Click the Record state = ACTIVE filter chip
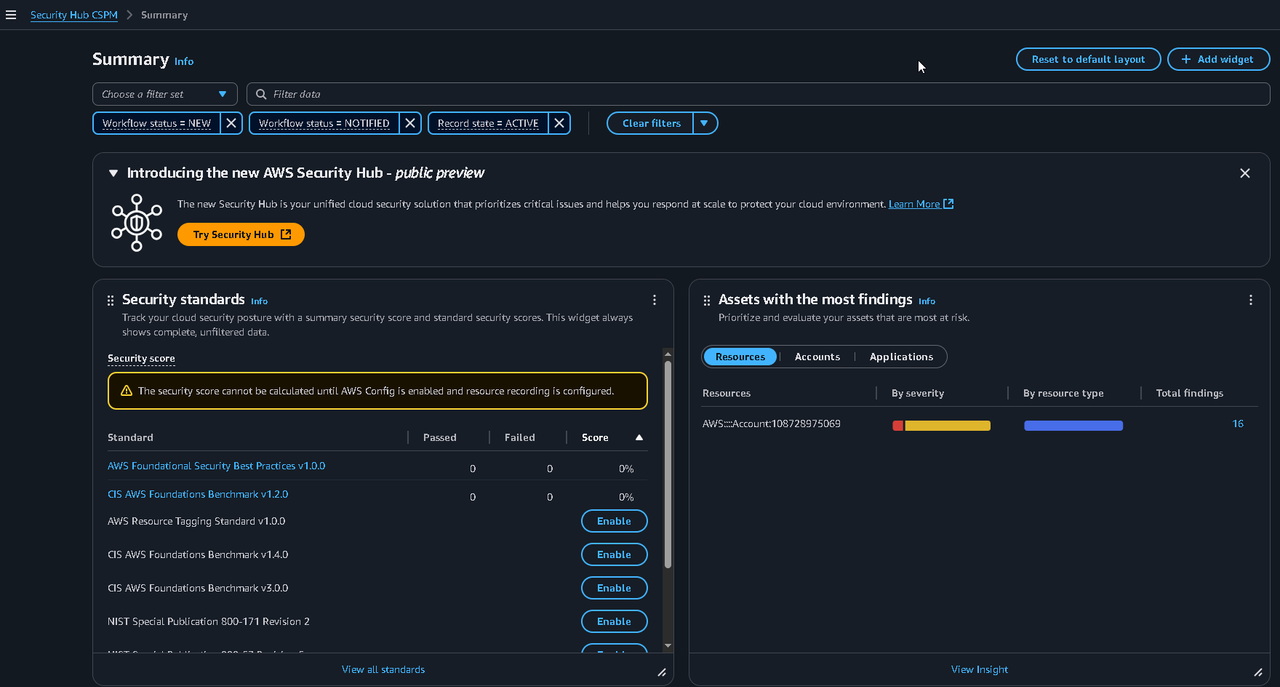Viewport: 1280px width, 687px height. 489,123
